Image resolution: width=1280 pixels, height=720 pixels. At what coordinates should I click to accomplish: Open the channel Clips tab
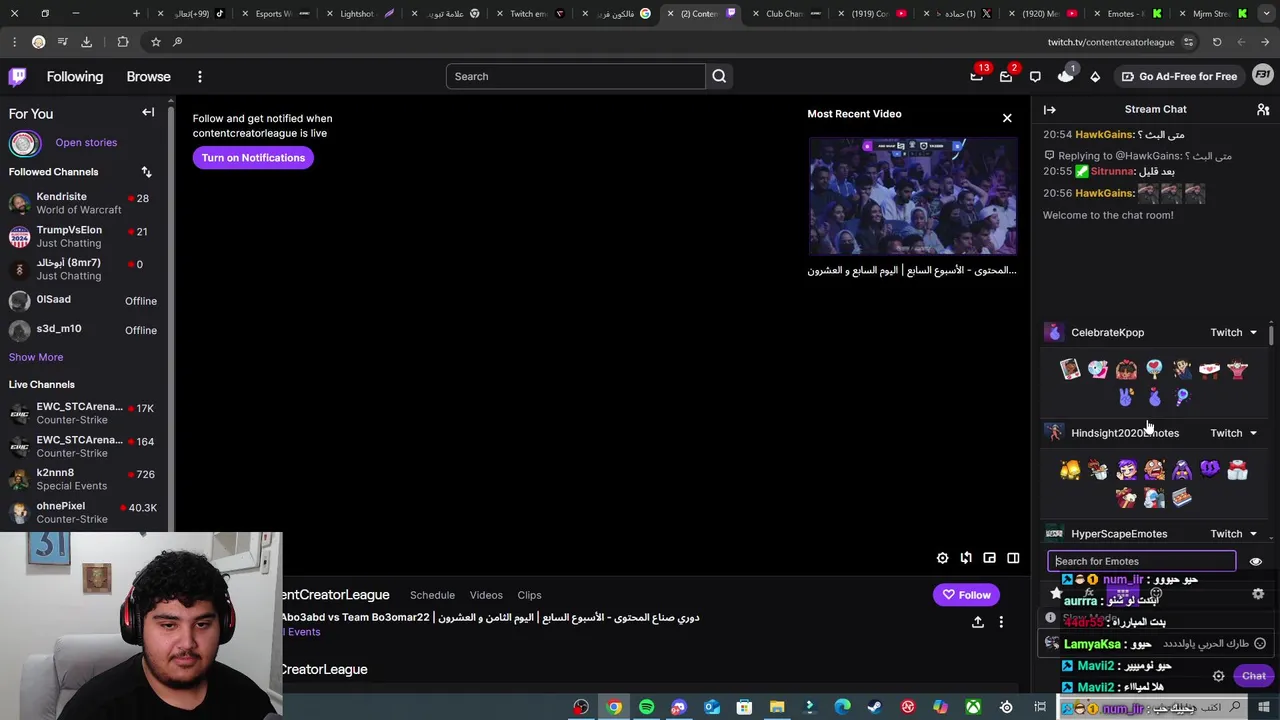click(529, 595)
